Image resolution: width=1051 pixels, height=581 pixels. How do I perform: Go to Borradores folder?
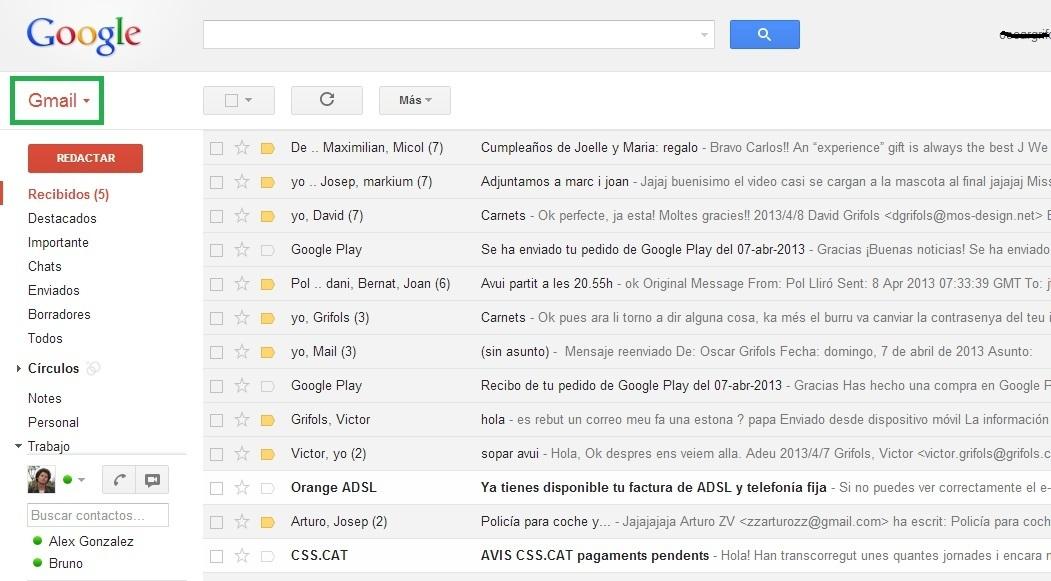[x=59, y=314]
